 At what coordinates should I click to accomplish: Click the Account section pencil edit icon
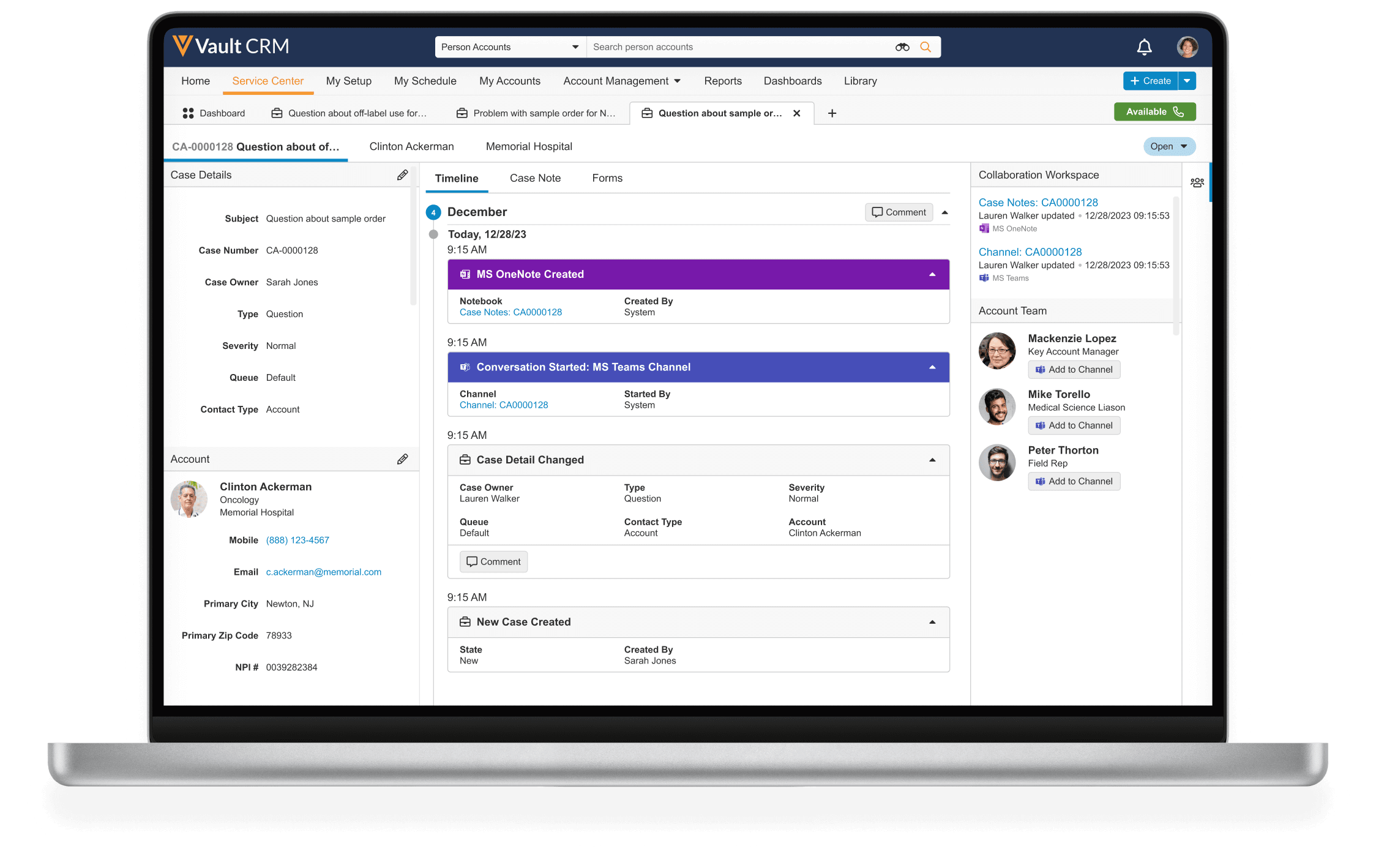tap(402, 459)
